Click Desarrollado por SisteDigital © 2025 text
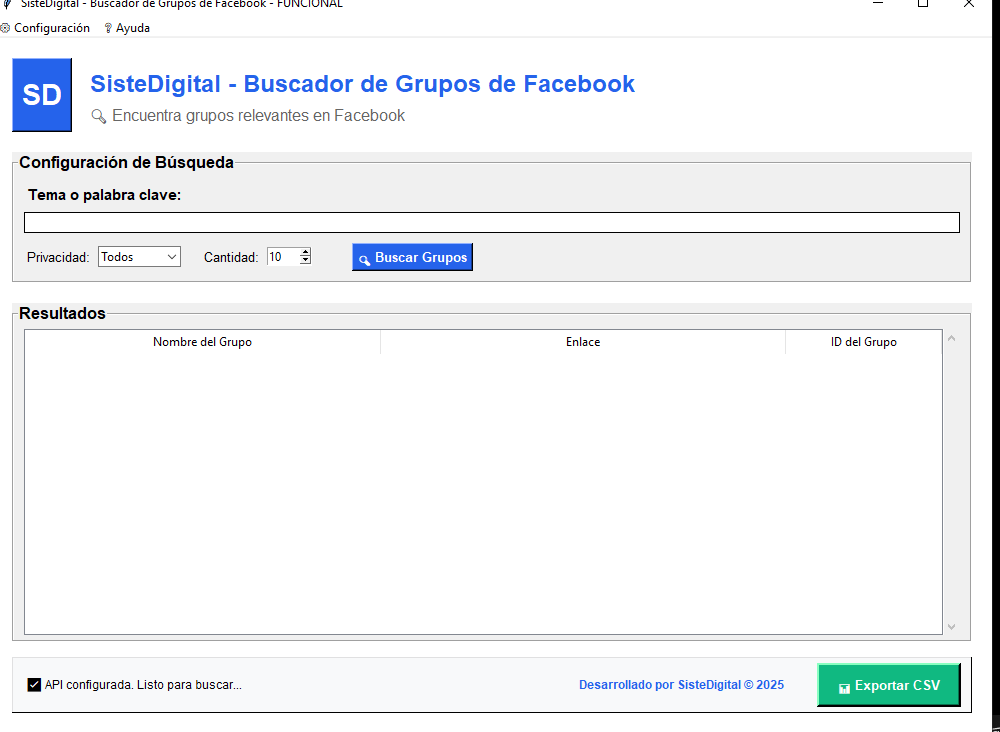1000x732 pixels. click(681, 685)
